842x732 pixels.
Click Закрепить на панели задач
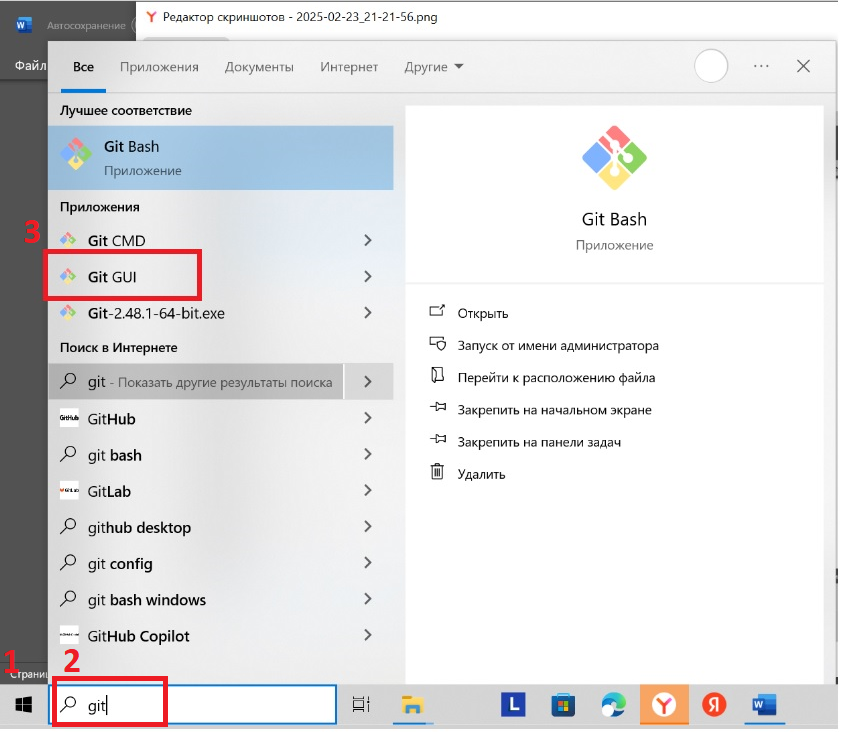pyautogui.click(x=539, y=442)
